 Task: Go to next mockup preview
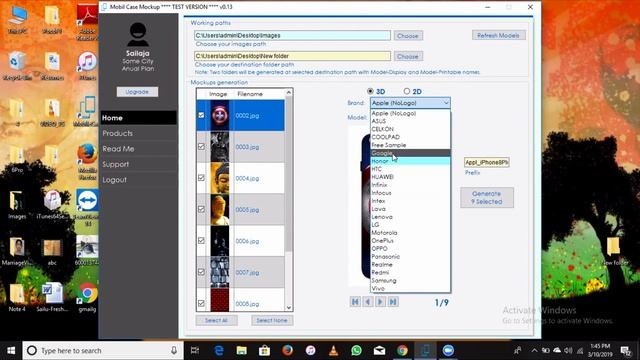[380, 302]
